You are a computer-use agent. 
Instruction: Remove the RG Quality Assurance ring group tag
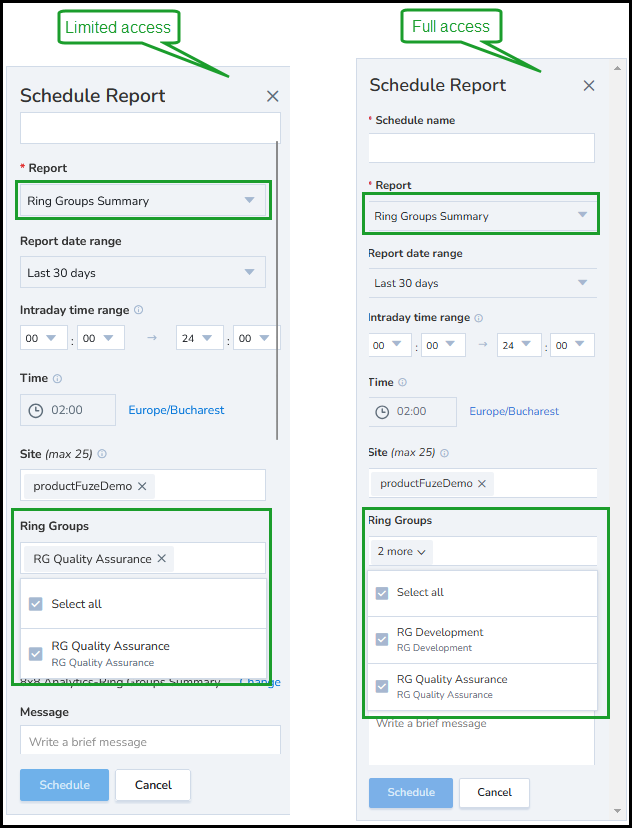point(162,558)
